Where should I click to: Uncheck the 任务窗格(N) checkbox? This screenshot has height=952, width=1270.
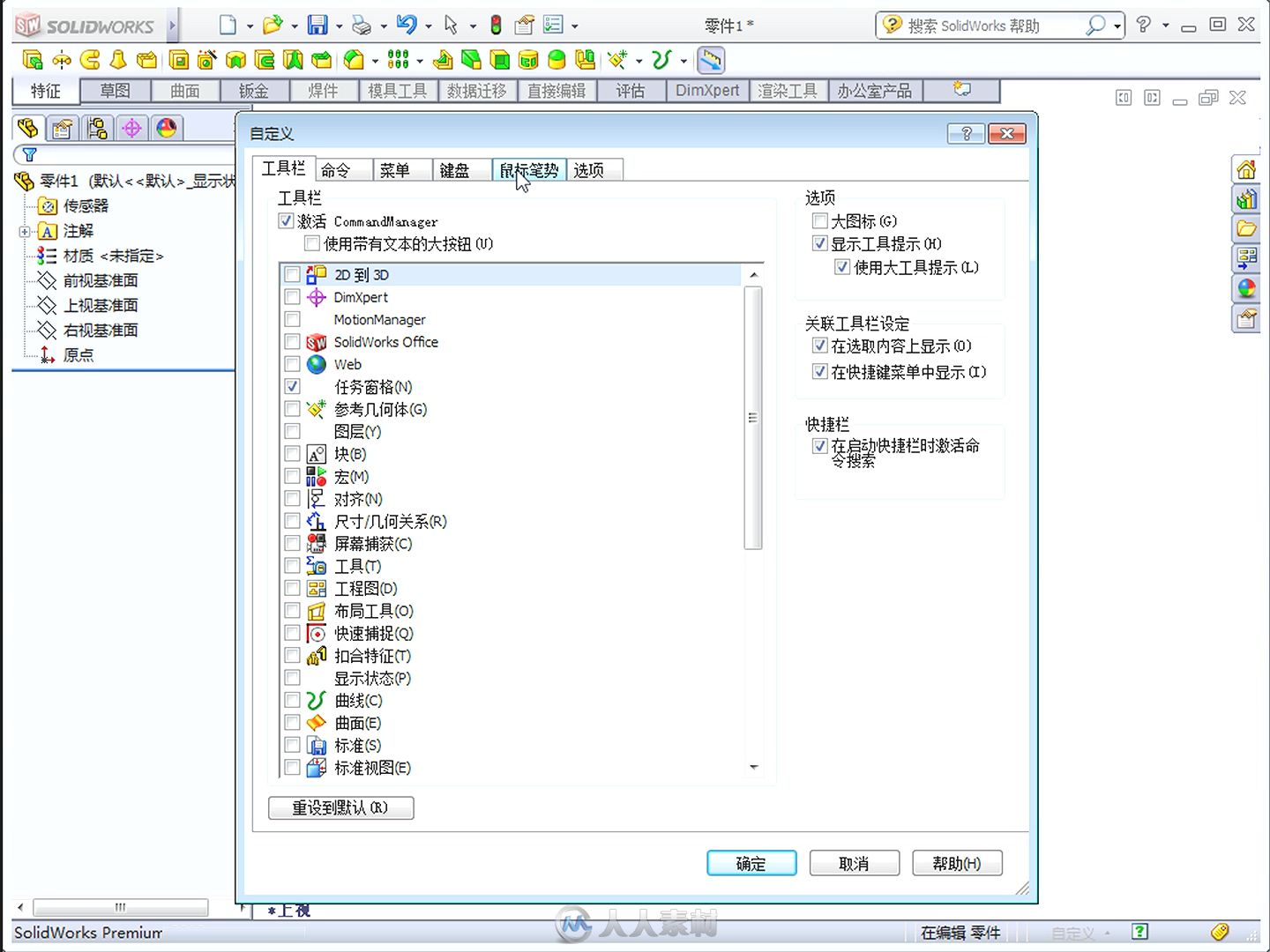[293, 386]
